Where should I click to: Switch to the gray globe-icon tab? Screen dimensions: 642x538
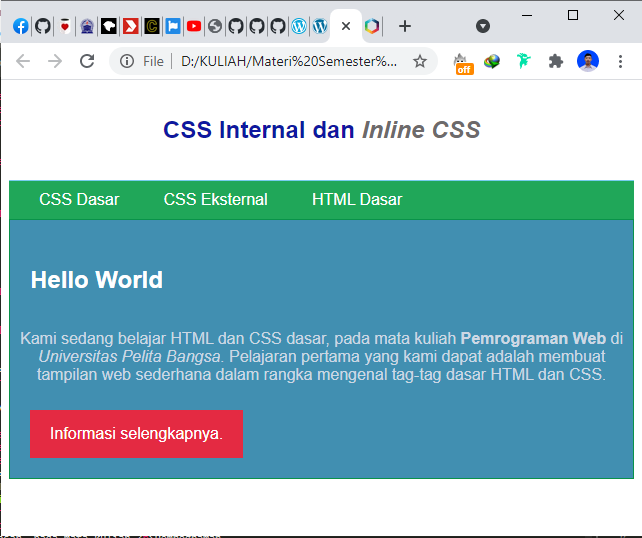(x=215, y=26)
